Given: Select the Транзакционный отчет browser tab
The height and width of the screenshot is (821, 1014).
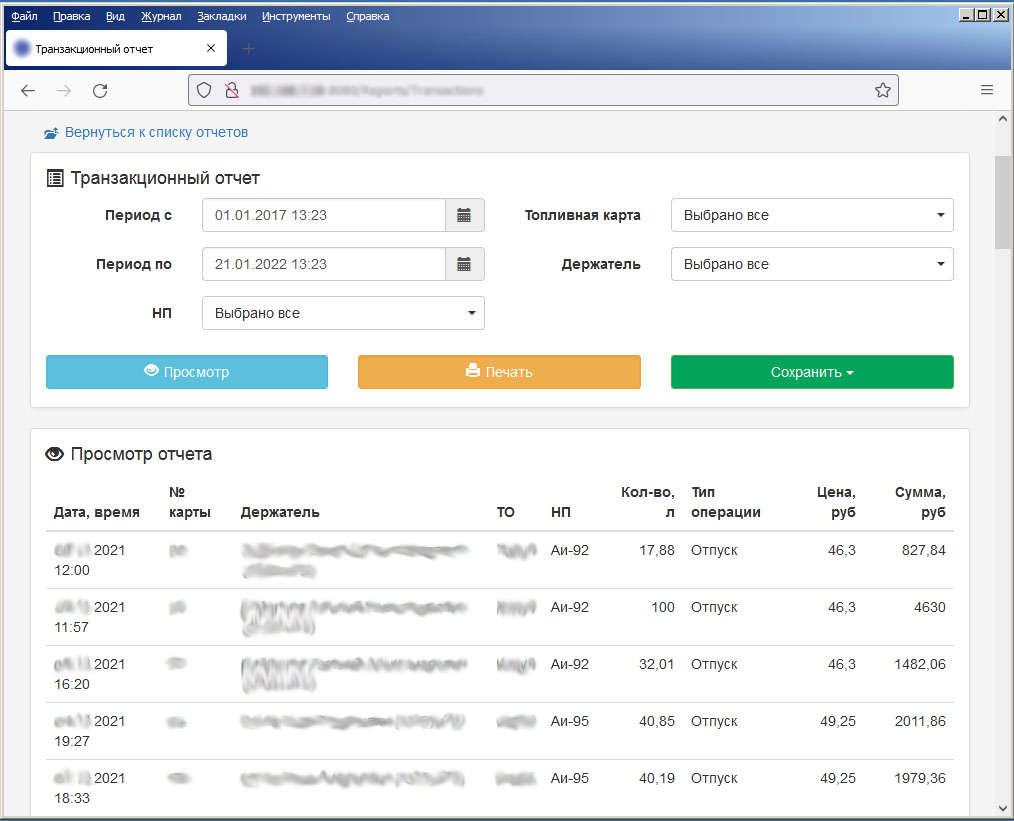Looking at the screenshot, I should (x=116, y=48).
